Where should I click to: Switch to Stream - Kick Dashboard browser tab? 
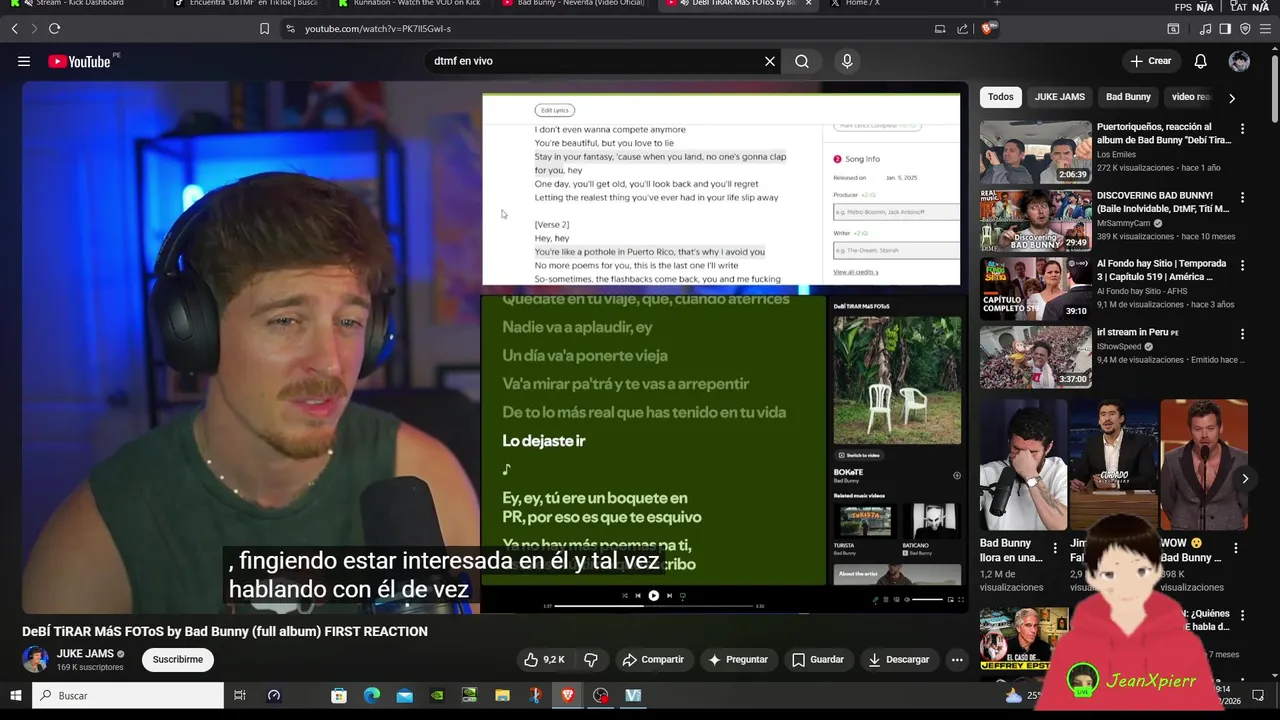pyautogui.click(x=80, y=4)
